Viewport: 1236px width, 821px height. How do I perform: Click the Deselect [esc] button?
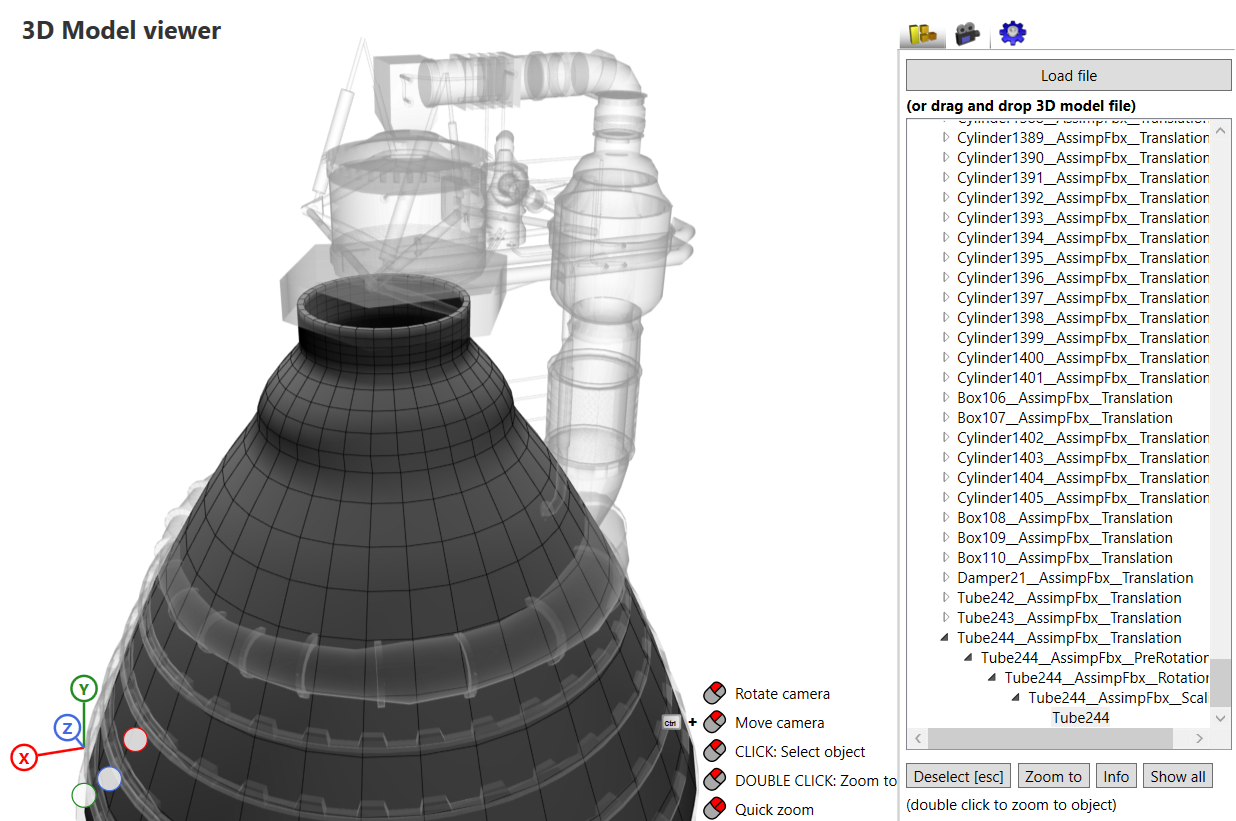[959, 776]
